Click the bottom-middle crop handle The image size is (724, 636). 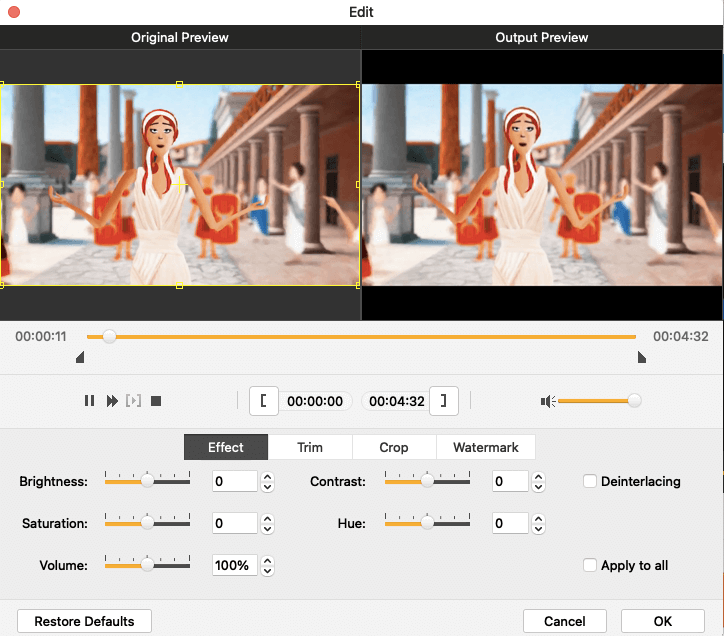(x=180, y=286)
